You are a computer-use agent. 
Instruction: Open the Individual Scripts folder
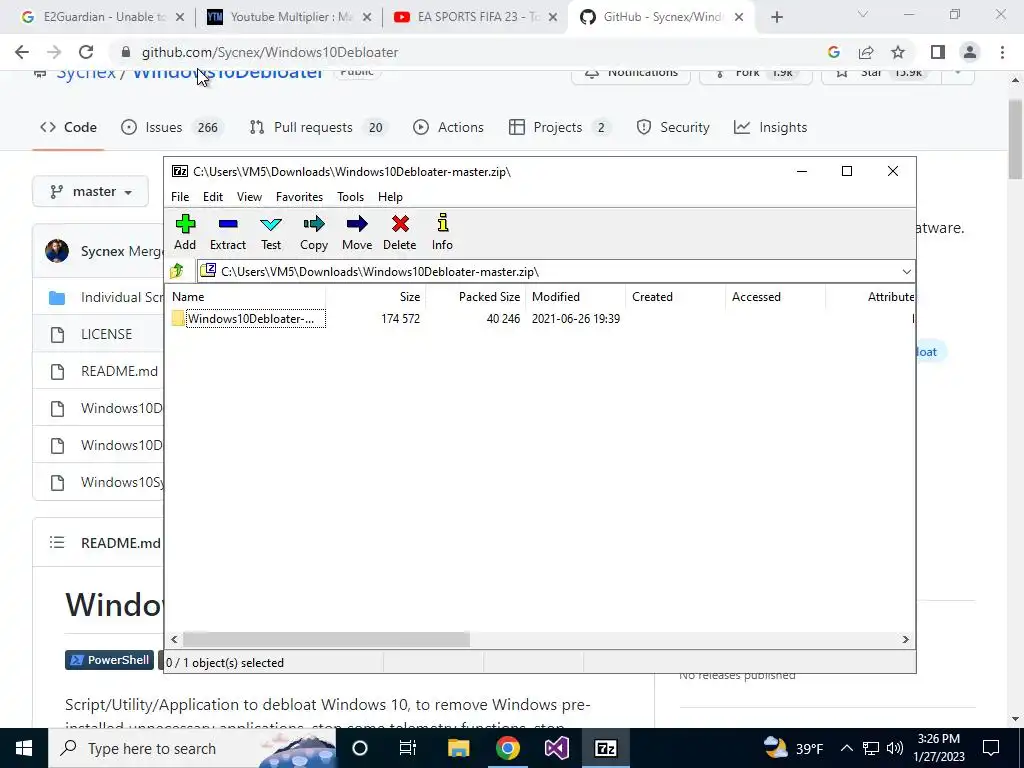click(x=122, y=298)
